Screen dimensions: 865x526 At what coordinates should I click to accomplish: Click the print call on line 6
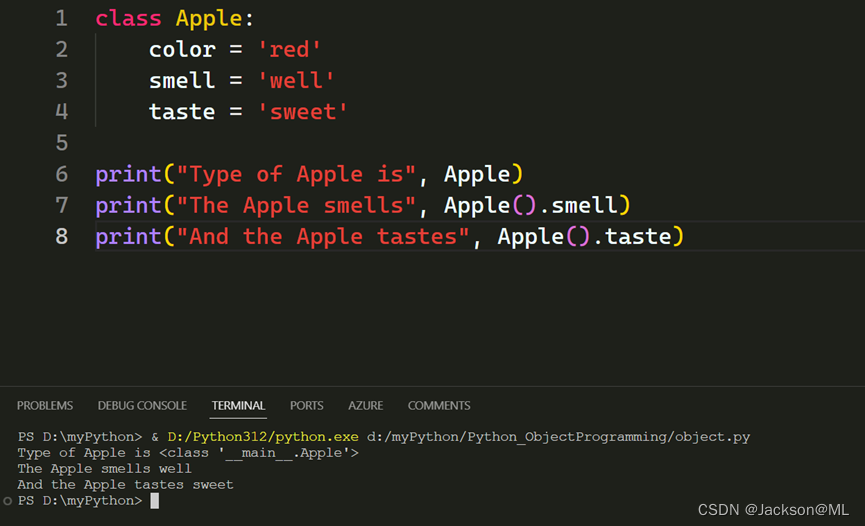coord(128,174)
